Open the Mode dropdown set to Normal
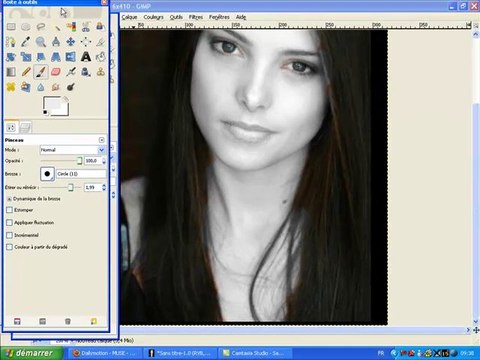Image resolution: width=480 pixels, height=360 pixels. [x=72, y=150]
